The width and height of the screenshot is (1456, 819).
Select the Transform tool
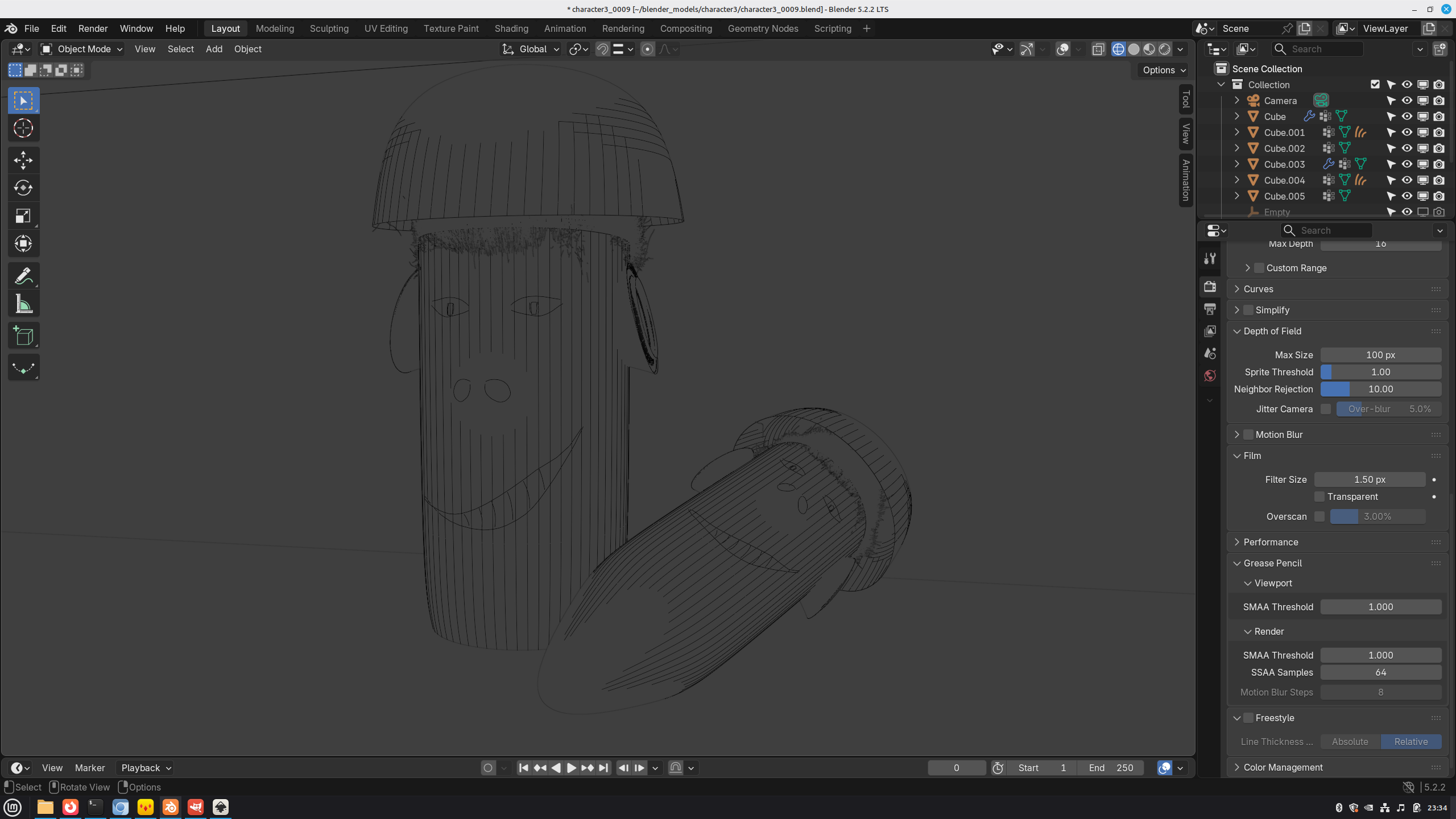coord(23,244)
